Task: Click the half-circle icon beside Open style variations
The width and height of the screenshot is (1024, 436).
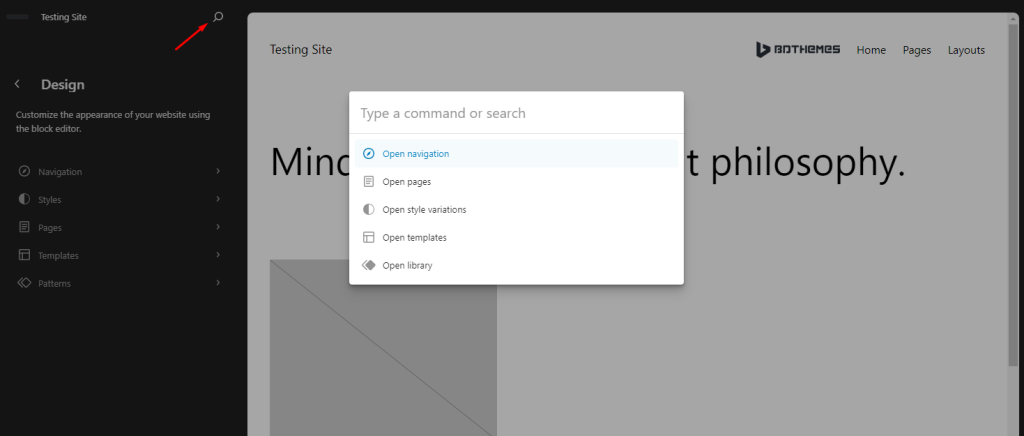Action: pyautogui.click(x=368, y=210)
